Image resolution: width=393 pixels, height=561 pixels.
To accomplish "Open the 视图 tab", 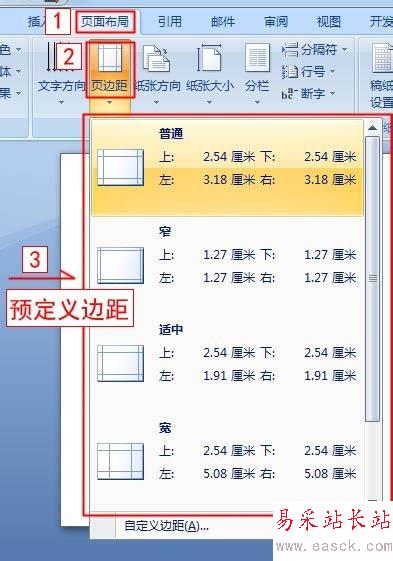I will coord(329,22).
